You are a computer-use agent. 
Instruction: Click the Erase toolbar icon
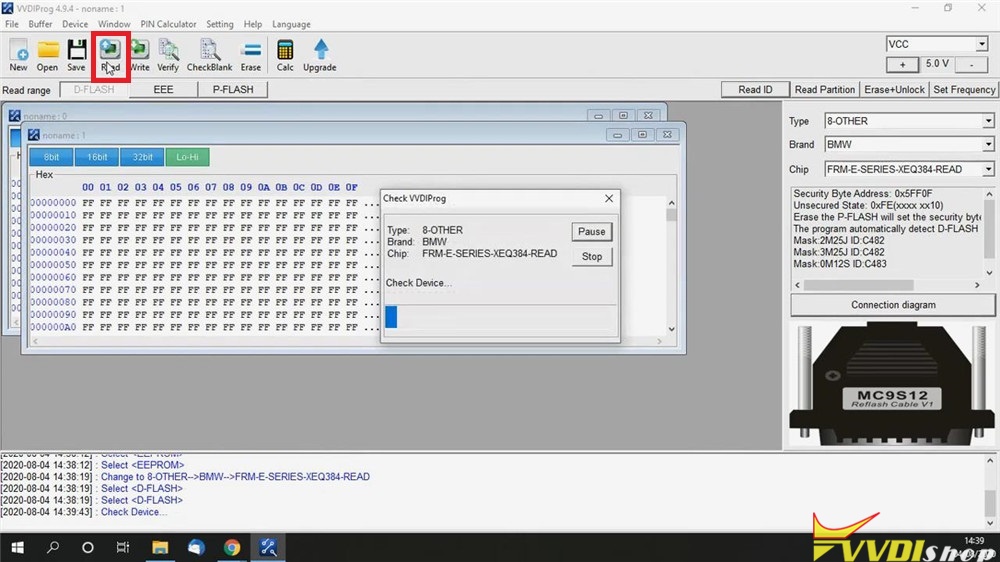pos(251,55)
